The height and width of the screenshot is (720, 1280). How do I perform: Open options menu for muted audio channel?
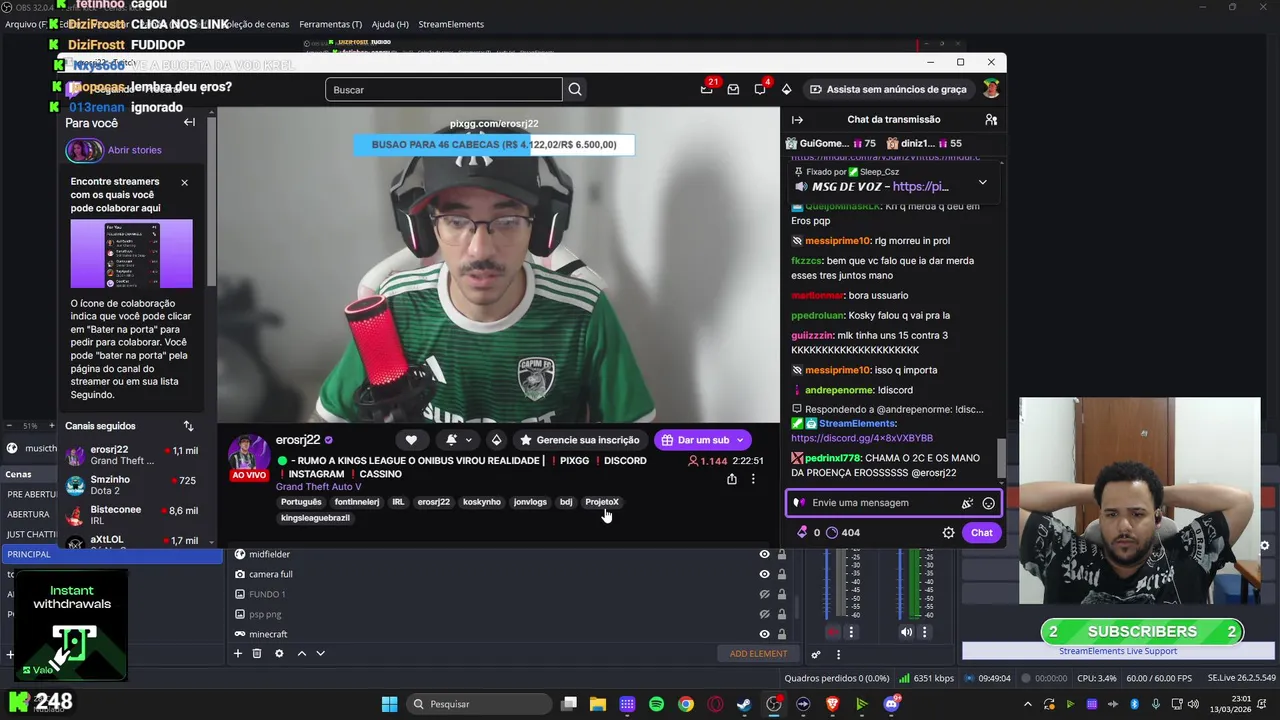point(851,632)
